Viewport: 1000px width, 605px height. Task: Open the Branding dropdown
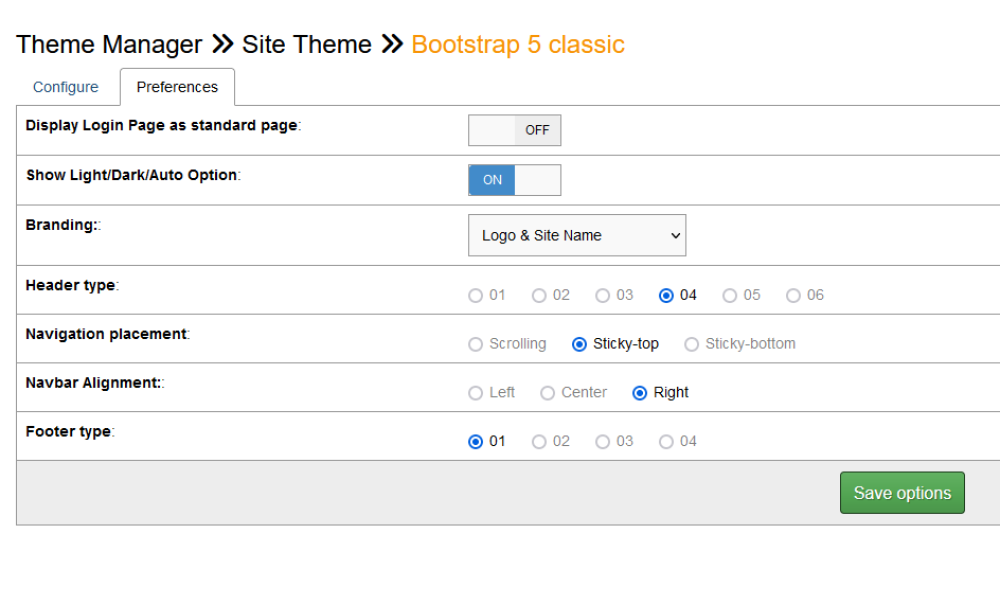pyautogui.click(x=577, y=235)
